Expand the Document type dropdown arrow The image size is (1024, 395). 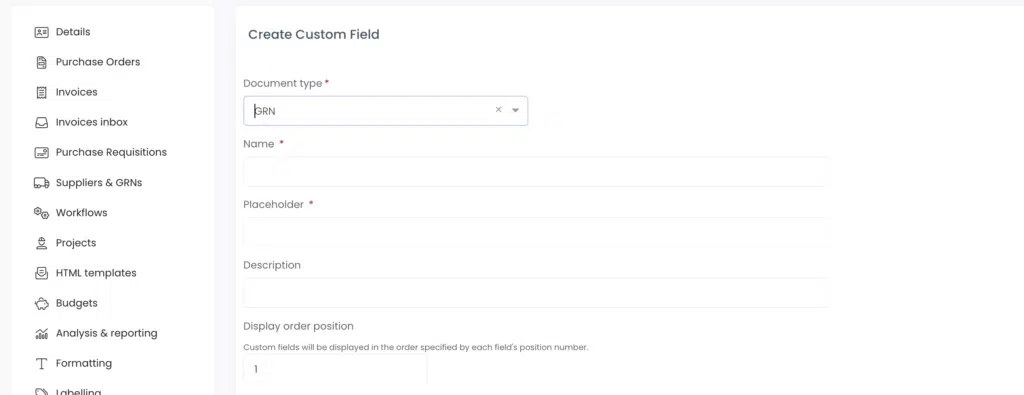[x=515, y=110]
